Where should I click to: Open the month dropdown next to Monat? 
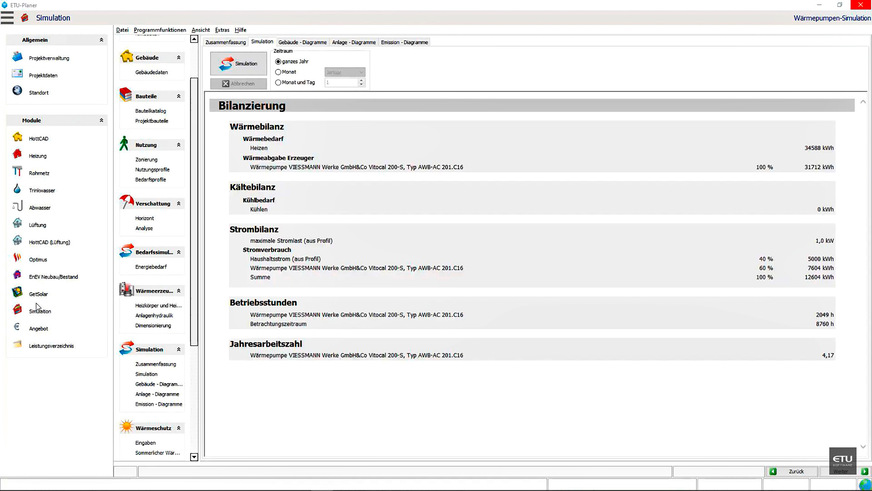point(344,72)
